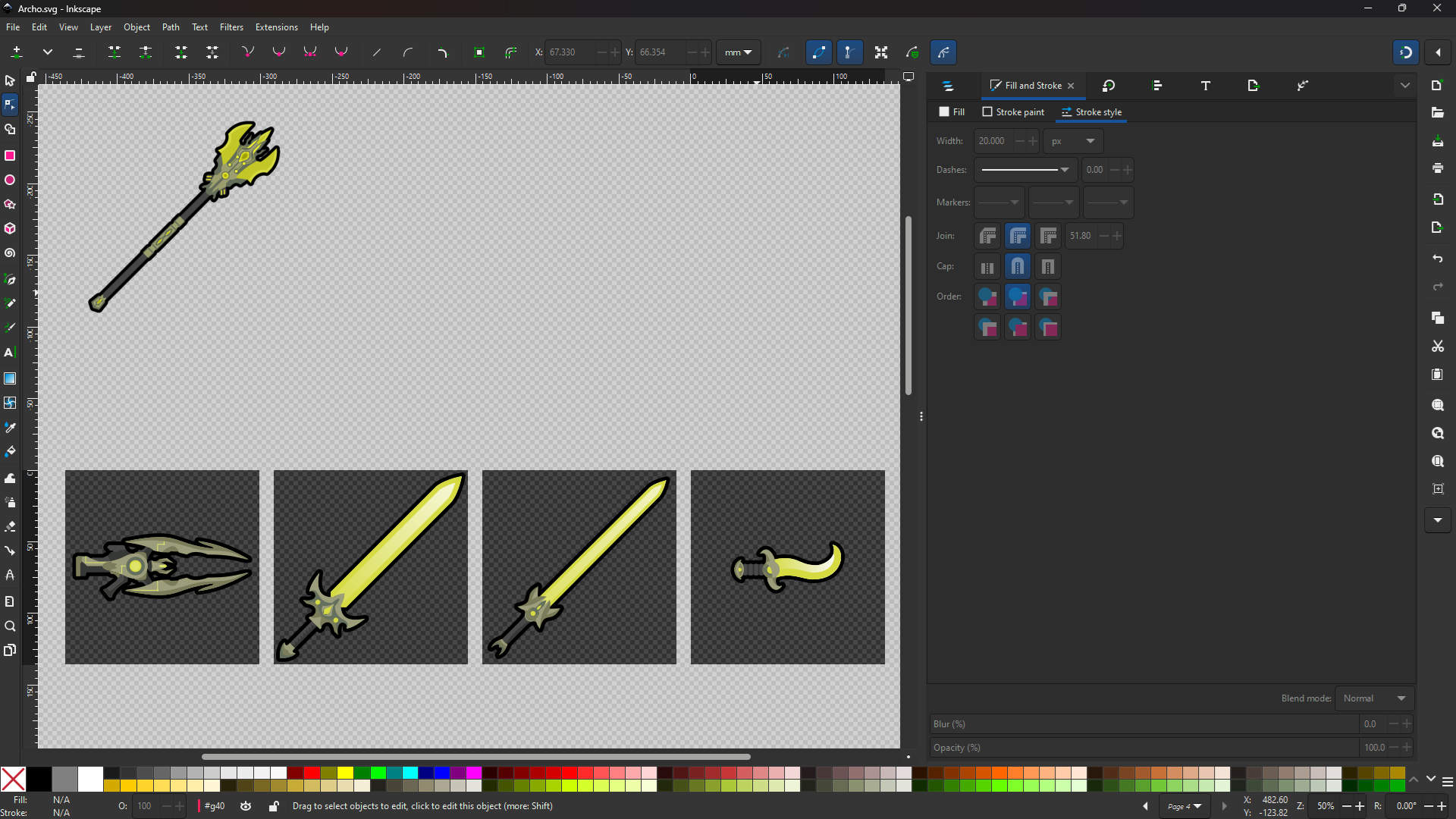
Task: Open the Extensions menu
Action: 276,27
